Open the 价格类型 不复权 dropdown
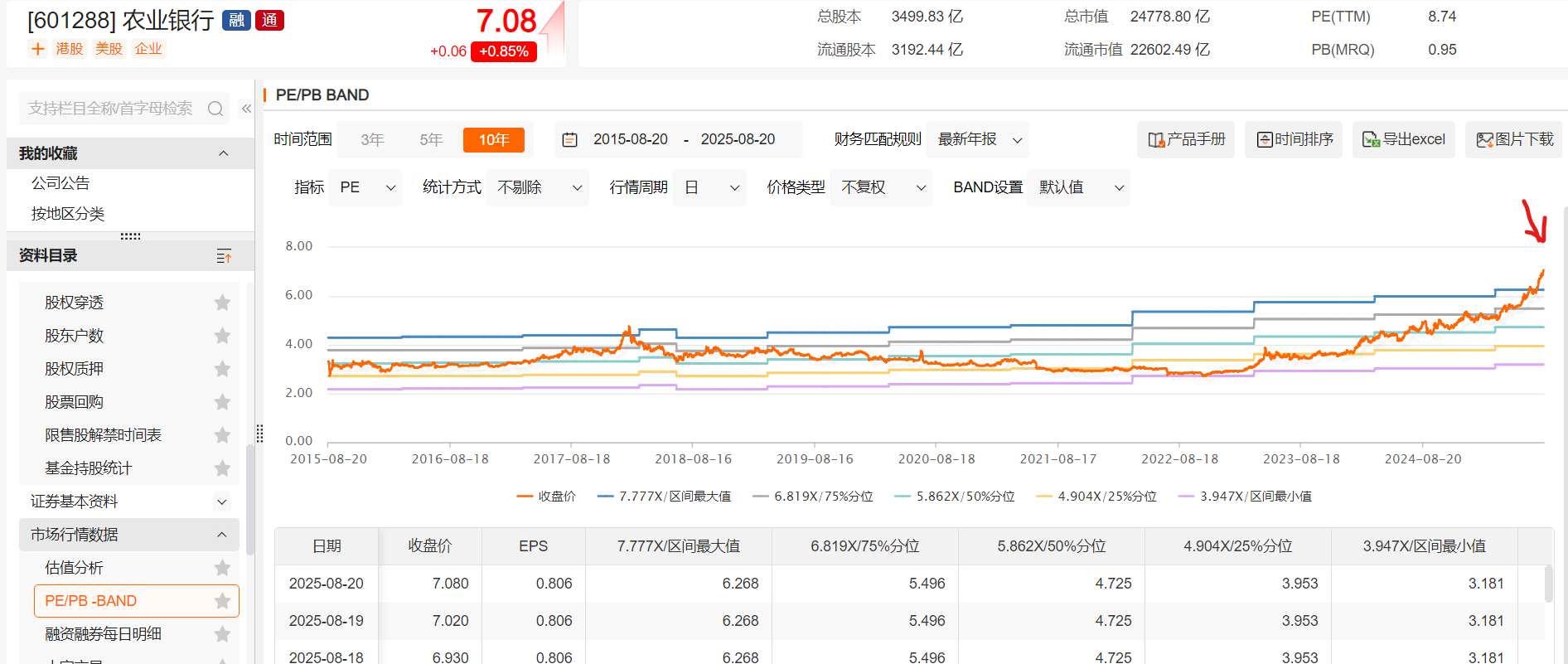This screenshot has width=1568, height=664. tap(881, 188)
